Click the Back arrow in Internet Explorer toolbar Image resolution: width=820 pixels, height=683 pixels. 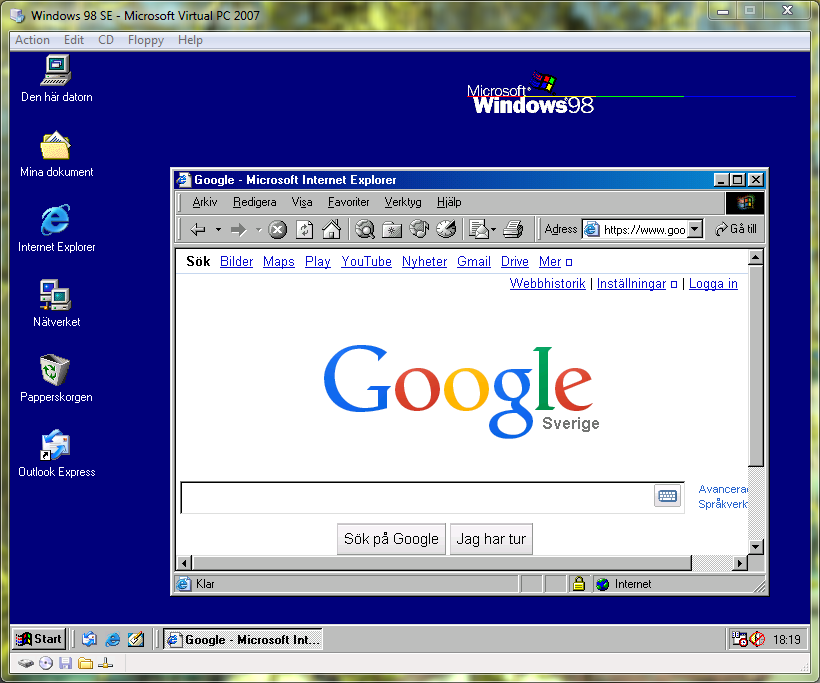[198, 230]
